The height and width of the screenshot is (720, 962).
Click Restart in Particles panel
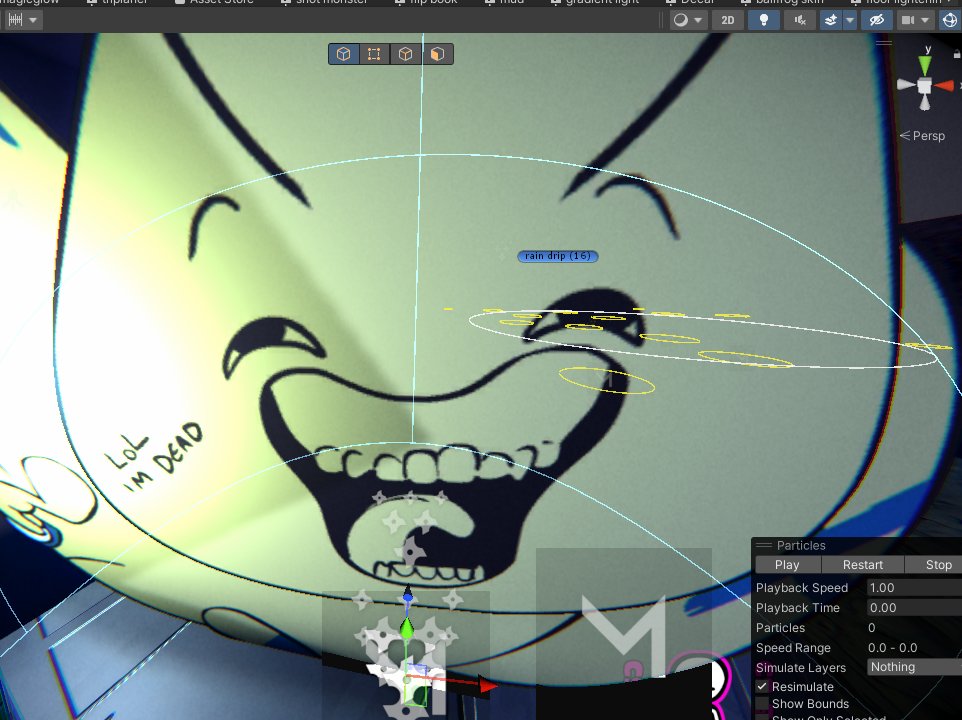863,565
